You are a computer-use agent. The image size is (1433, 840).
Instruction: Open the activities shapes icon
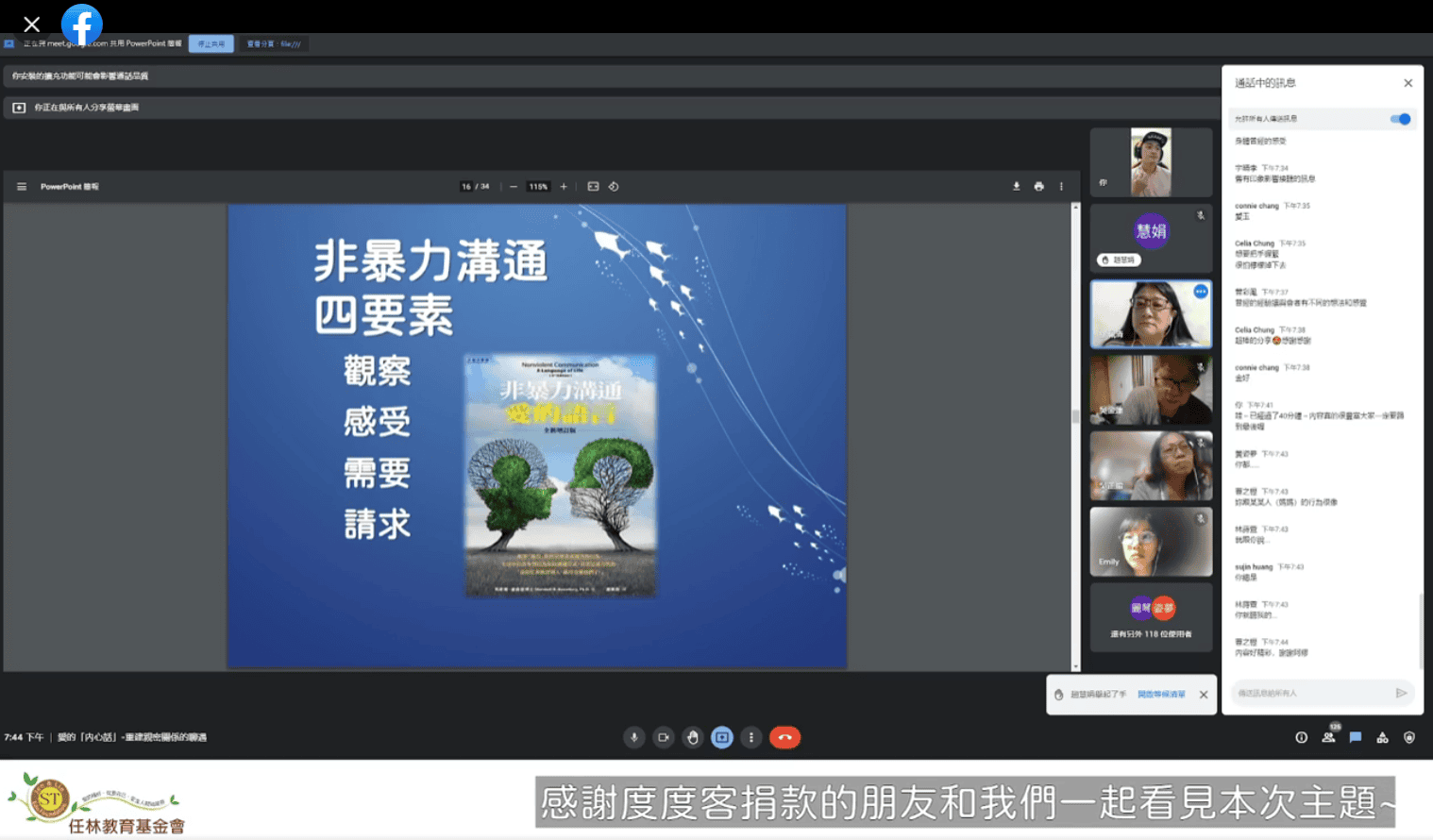1382,737
